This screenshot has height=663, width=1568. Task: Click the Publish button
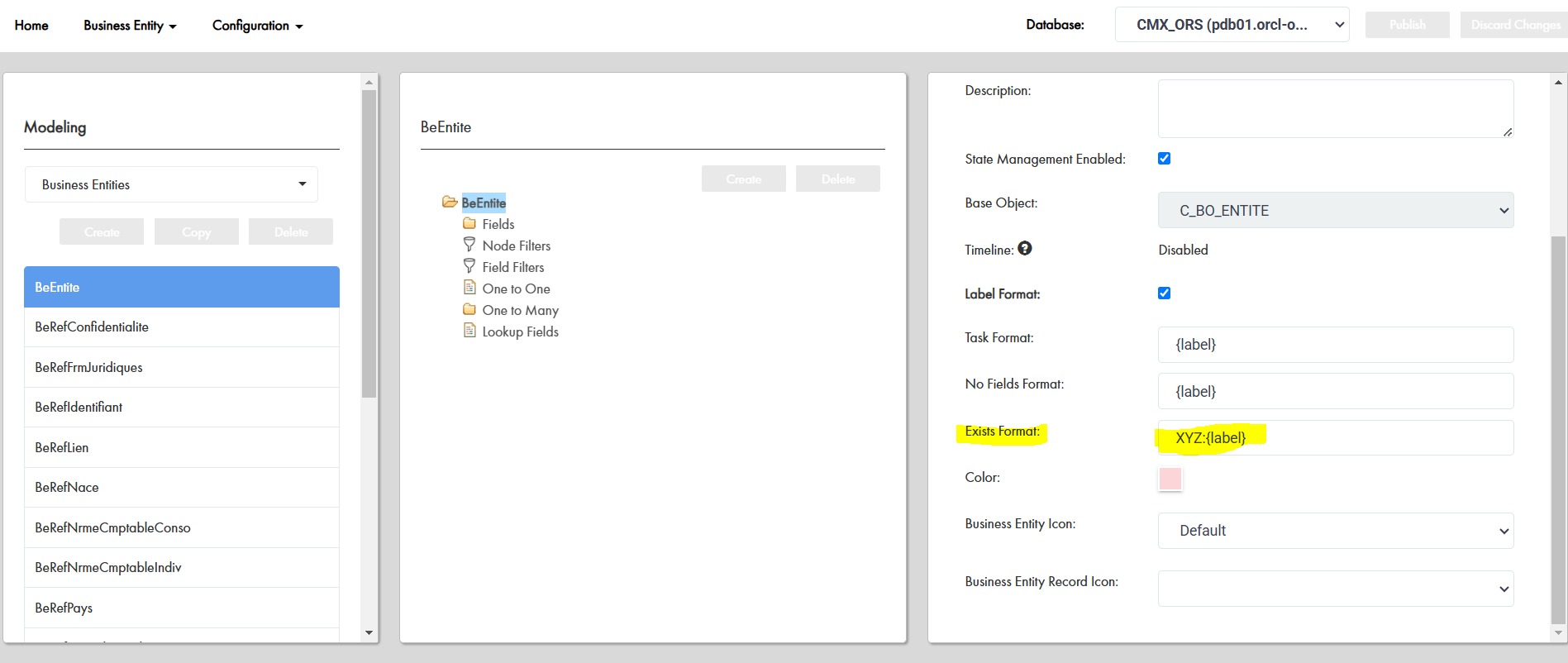[1408, 25]
